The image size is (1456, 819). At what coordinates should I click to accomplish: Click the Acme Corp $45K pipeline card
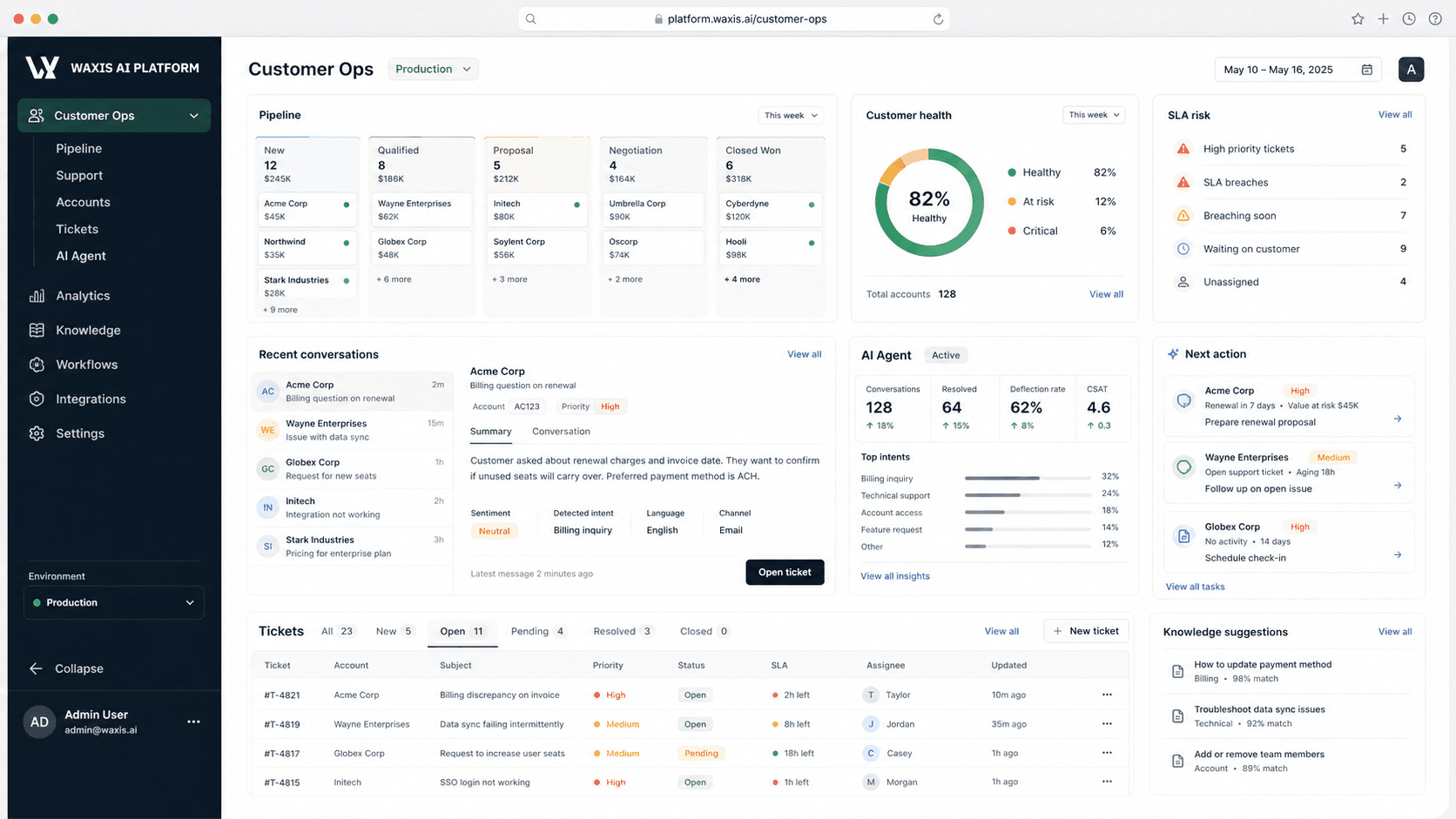[307, 210]
